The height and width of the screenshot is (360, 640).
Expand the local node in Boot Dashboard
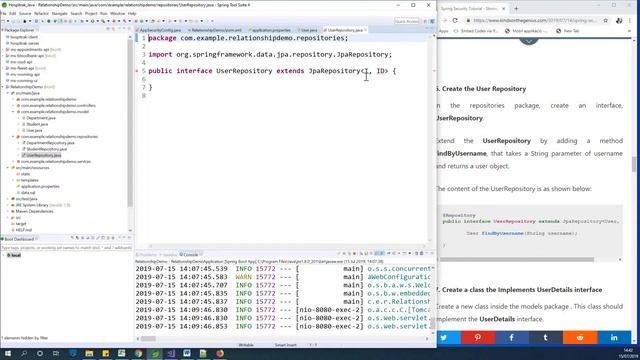3,255
